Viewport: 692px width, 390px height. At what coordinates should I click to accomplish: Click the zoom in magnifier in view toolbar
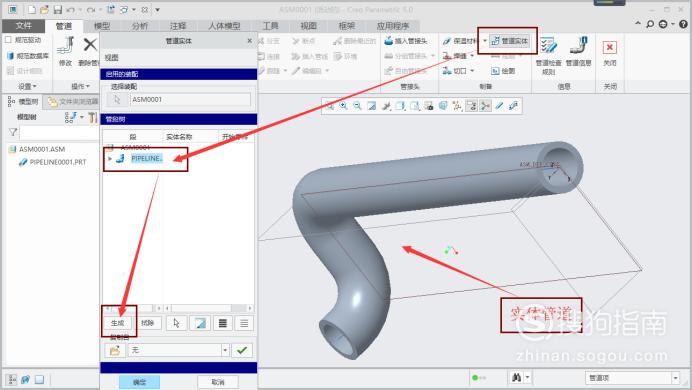click(x=343, y=106)
